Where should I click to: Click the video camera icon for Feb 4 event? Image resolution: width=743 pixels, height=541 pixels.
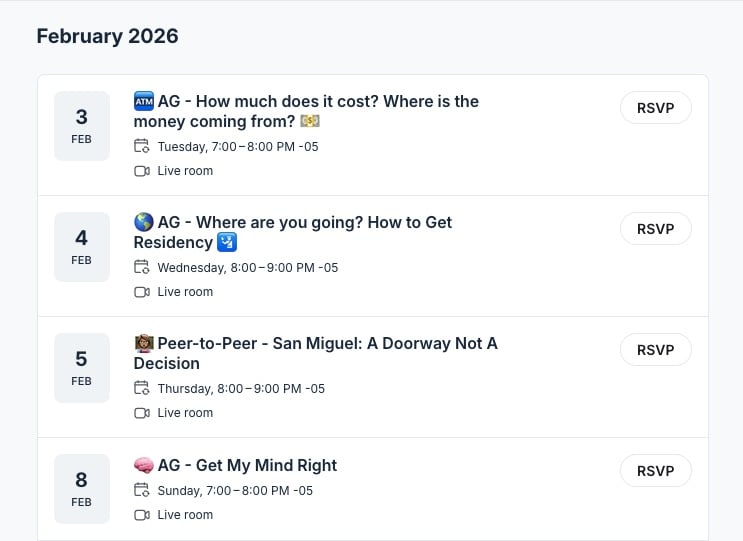[141, 292]
